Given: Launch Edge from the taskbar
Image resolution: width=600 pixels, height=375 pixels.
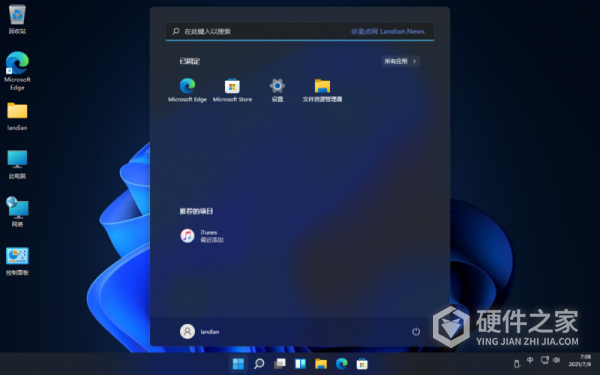Looking at the screenshot, I should coord(342,364).
